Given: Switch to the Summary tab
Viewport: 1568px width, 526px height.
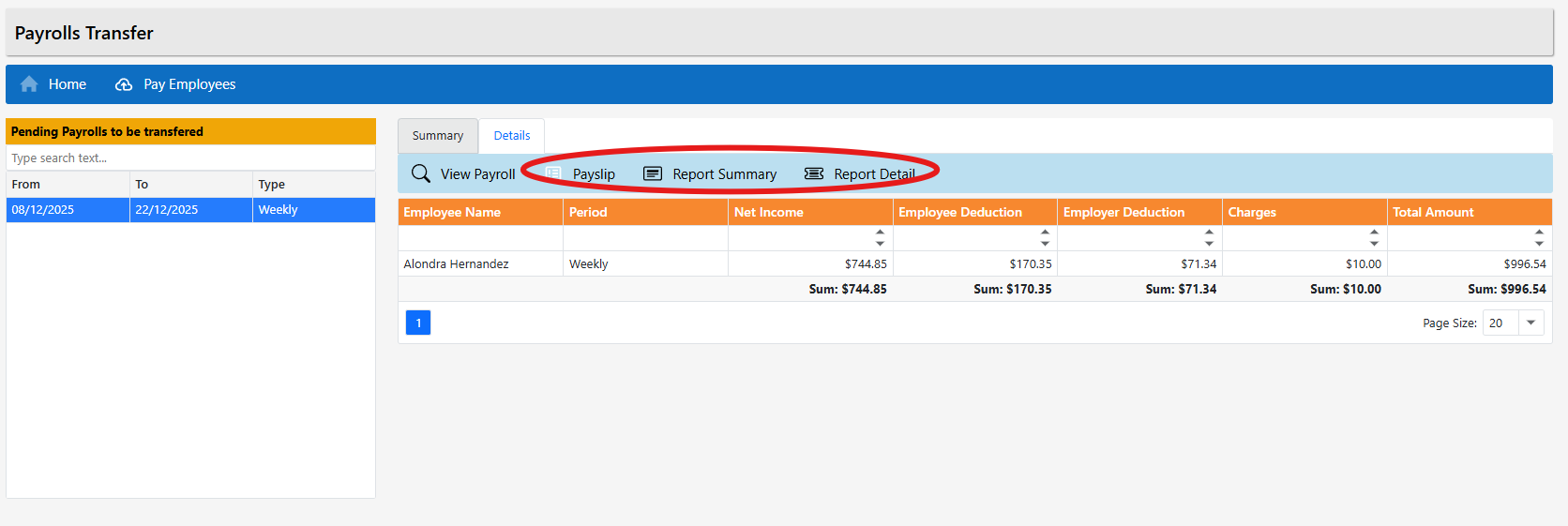Looking at the screenshot, I should coord(438,136).
